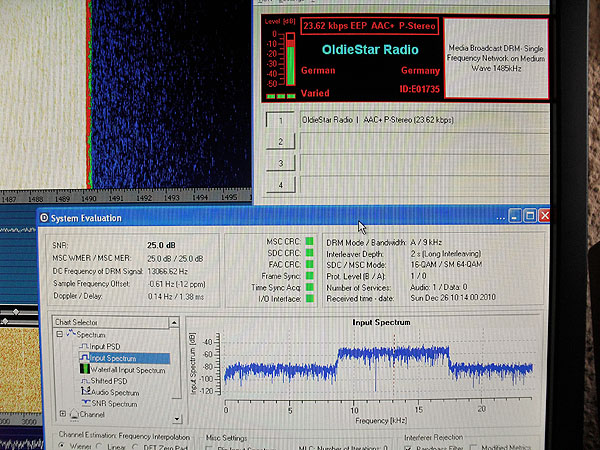
Task: Click the SDC CRC green indicator
Action: [x=310, y=253]
